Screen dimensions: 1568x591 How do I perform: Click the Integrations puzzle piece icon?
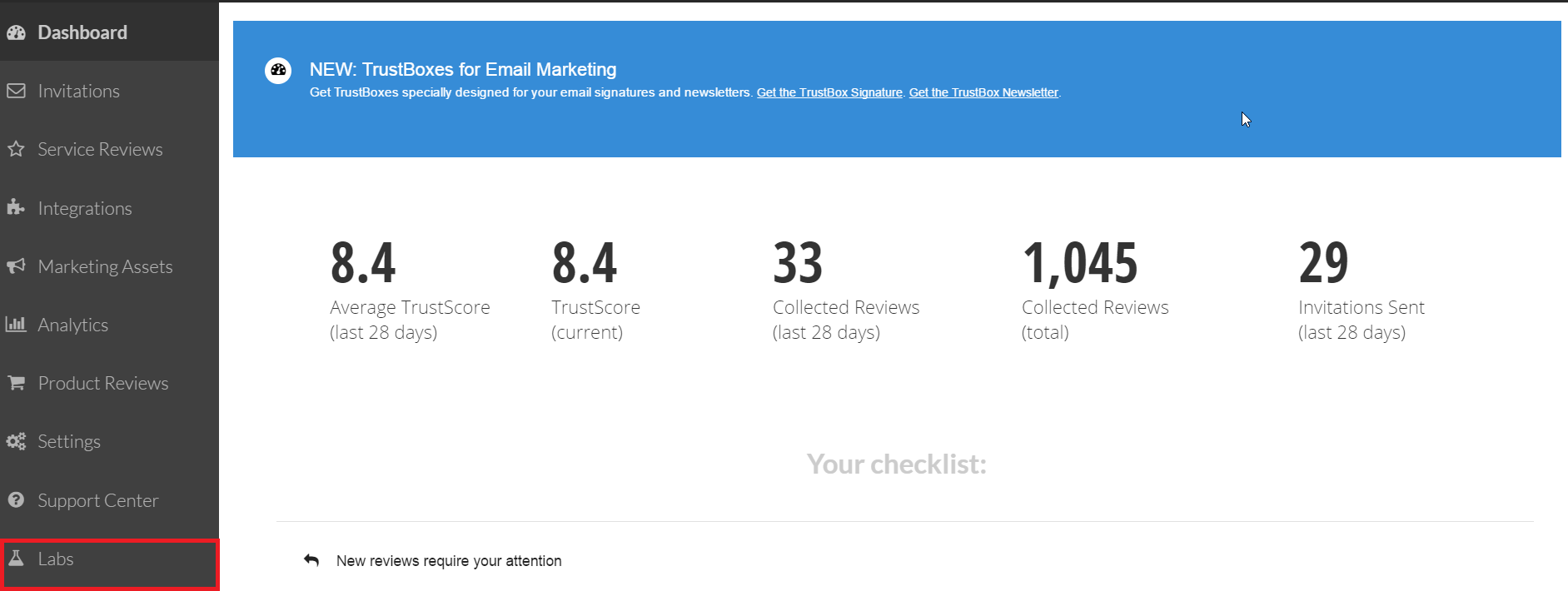(16, 207)
